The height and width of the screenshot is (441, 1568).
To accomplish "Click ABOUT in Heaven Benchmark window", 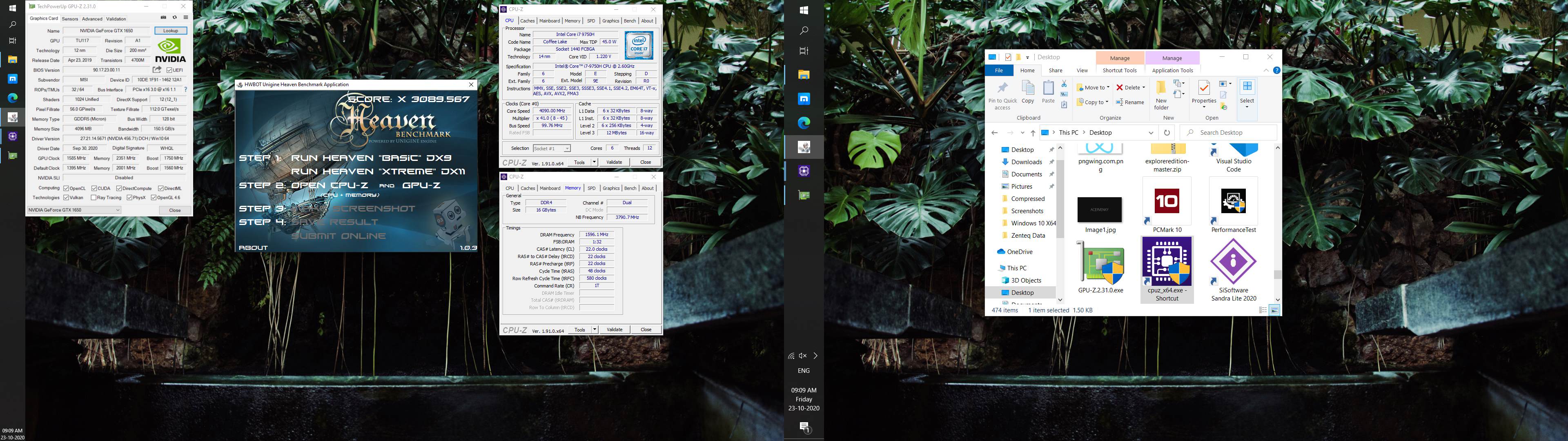I will pyautogui.click(x=253, y=248).
